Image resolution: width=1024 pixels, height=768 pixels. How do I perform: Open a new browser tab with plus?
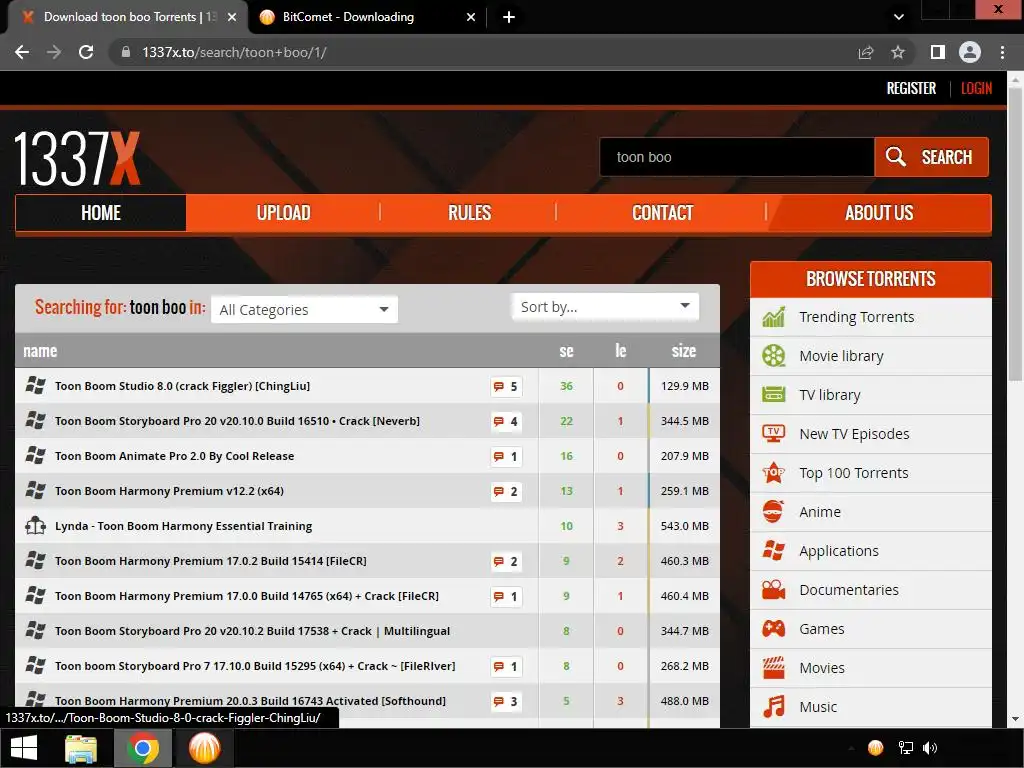click(509, 17)
